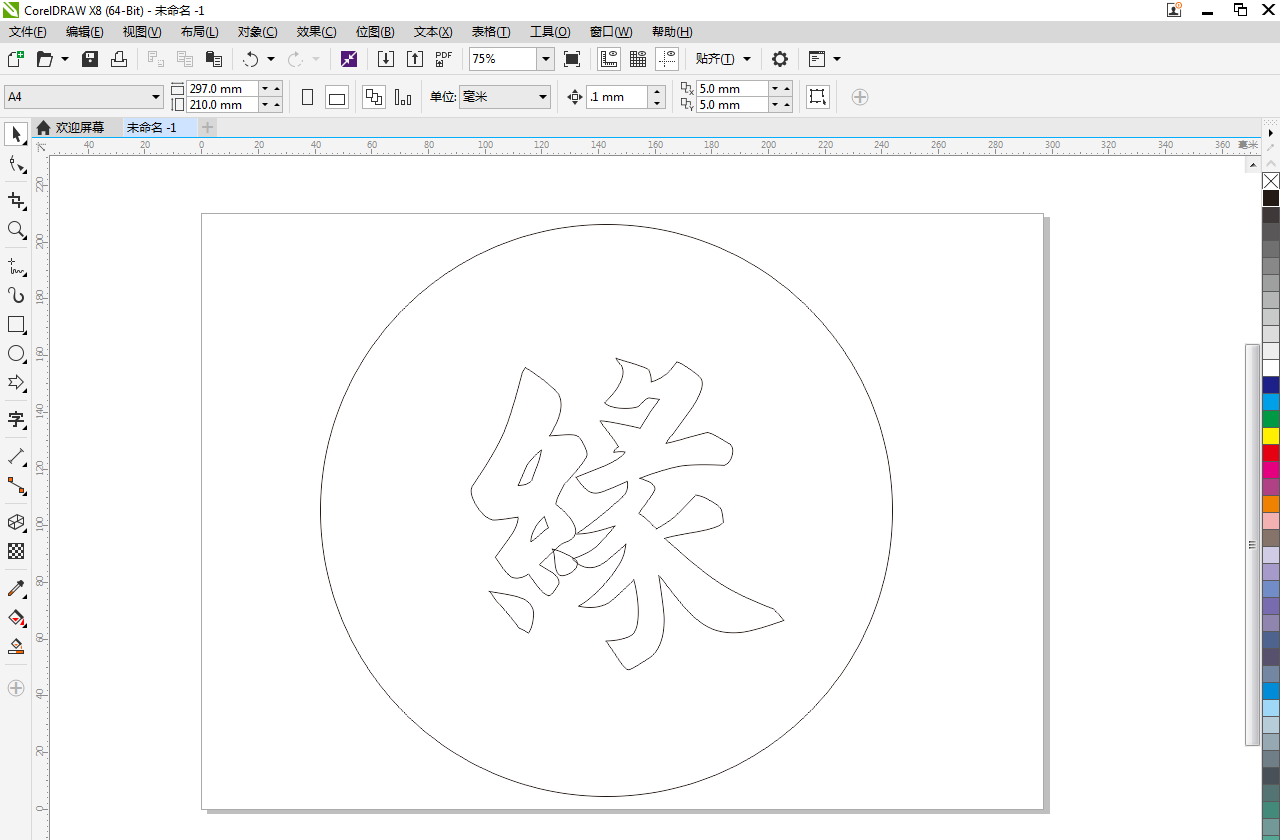Create a new document icon

[15, 59]
